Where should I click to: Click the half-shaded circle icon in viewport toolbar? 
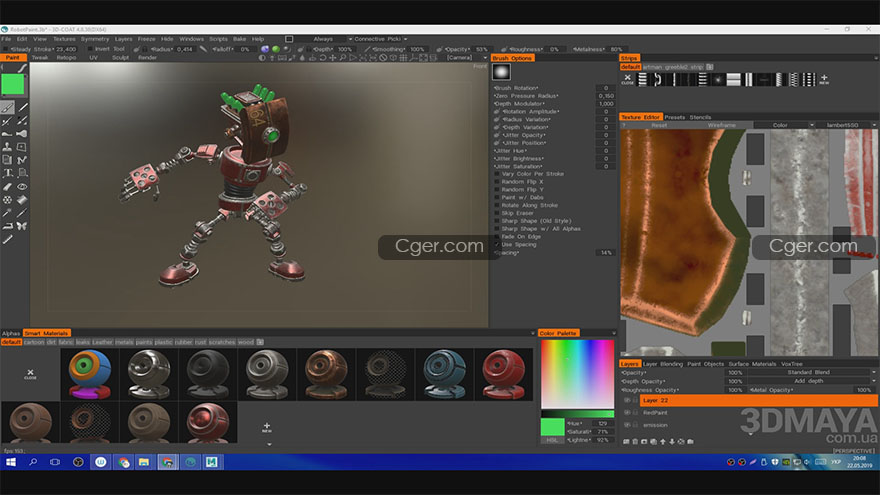(x=262, y=58)
